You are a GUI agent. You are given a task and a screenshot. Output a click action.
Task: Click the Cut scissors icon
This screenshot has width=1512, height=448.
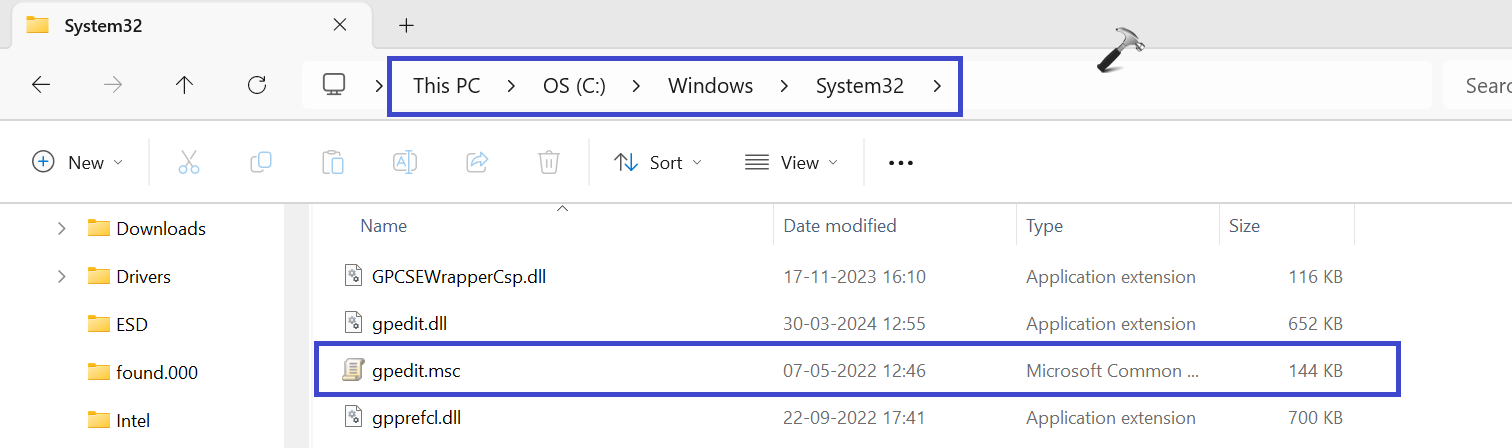189,162
